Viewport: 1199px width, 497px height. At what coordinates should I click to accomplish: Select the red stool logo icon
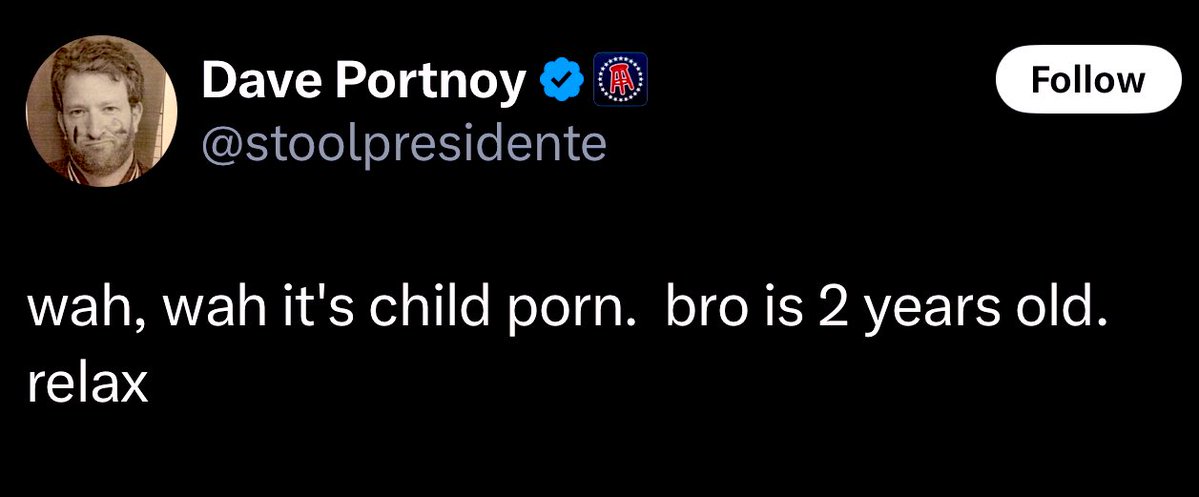coord(621,80)
